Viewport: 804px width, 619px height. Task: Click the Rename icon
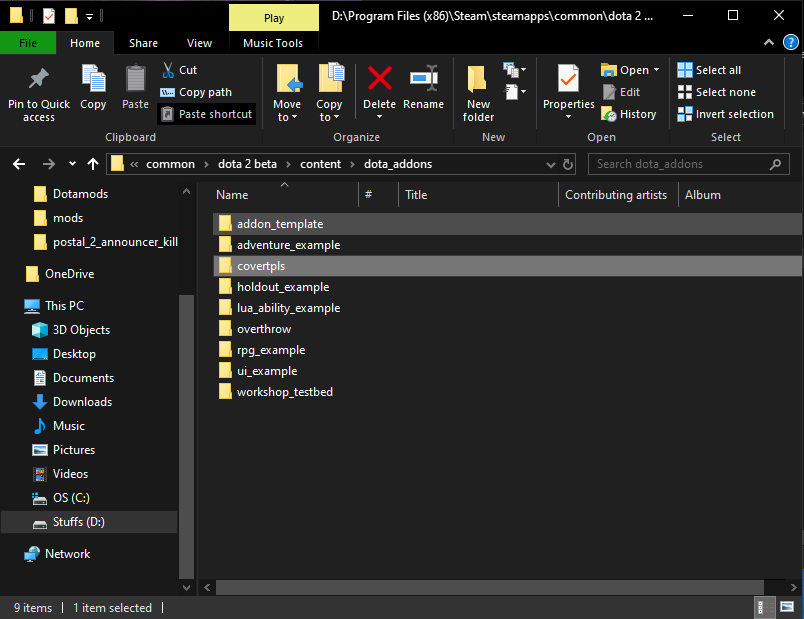coord(424,78)
